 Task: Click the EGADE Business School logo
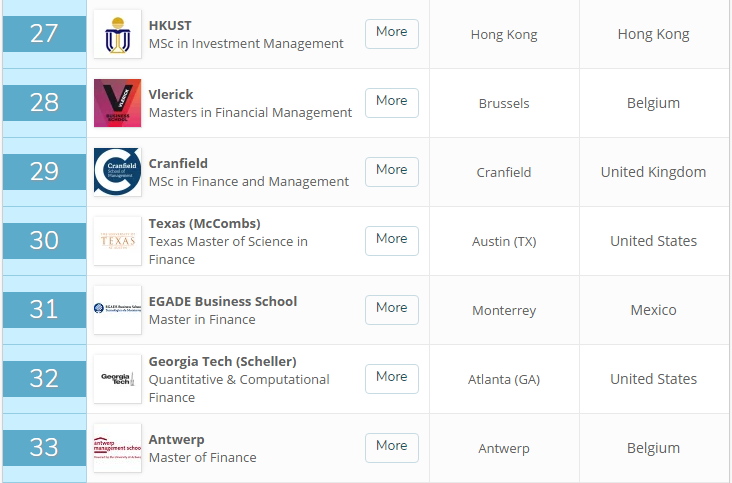(117, 310)
